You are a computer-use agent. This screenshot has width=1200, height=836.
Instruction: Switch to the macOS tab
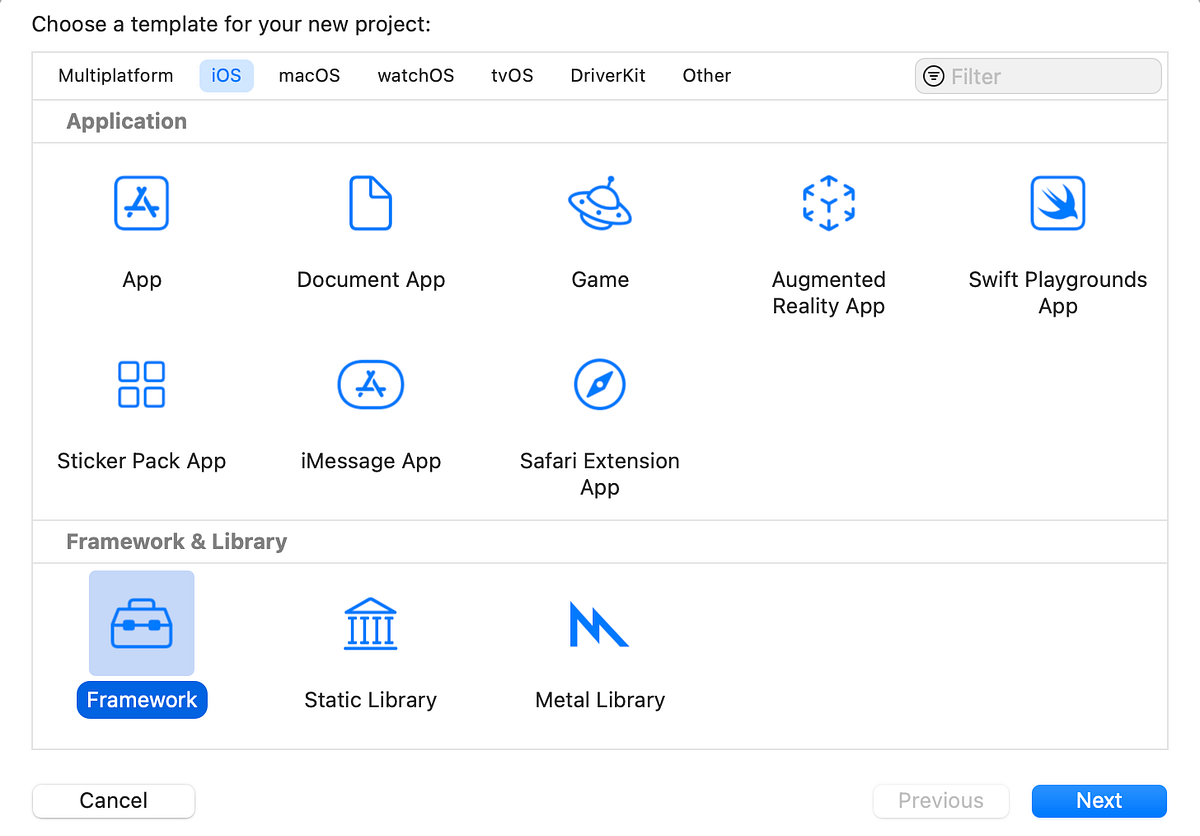(309, 75)
